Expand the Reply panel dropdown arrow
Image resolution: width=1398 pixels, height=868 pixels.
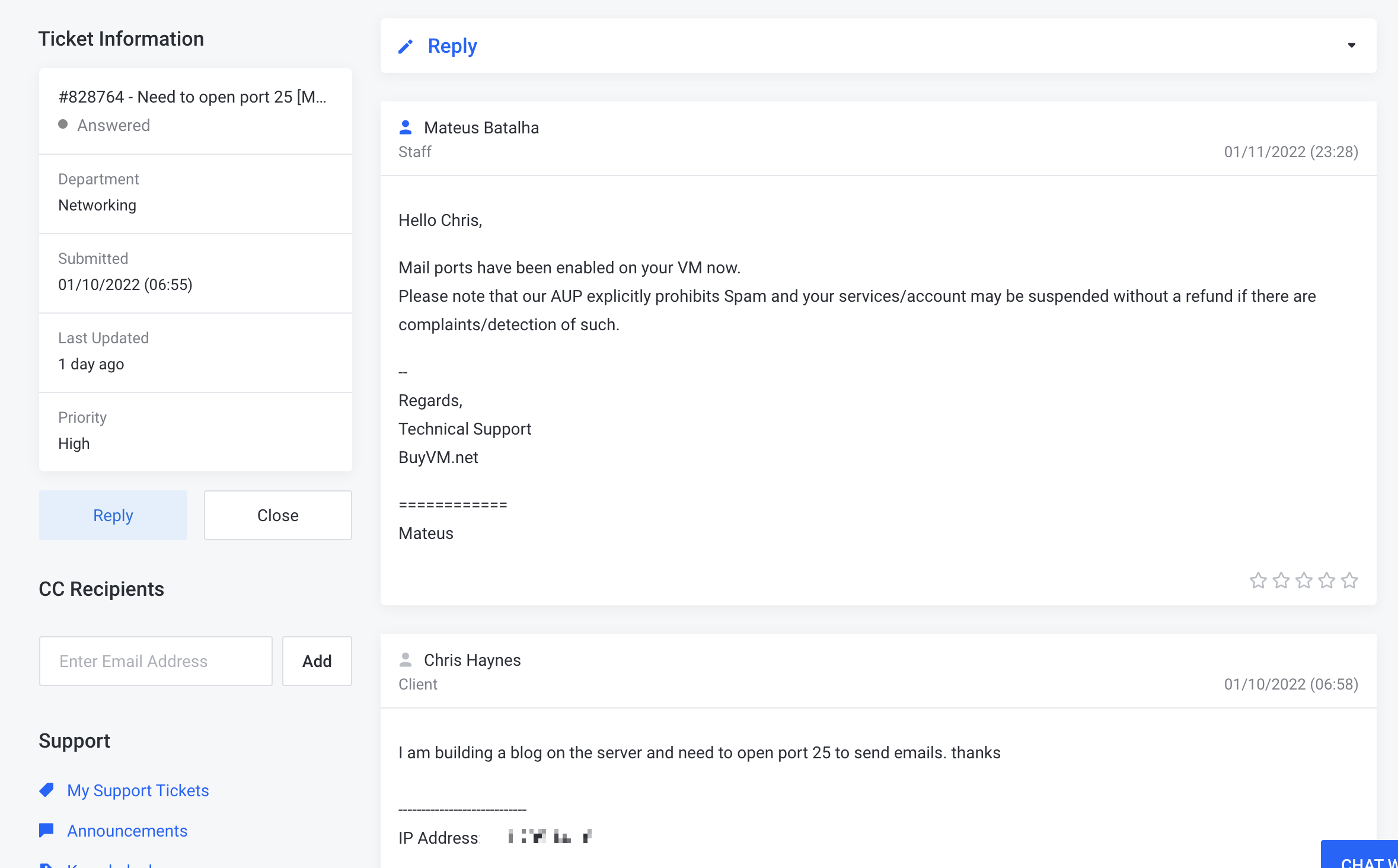click(x=1351, y=46)
